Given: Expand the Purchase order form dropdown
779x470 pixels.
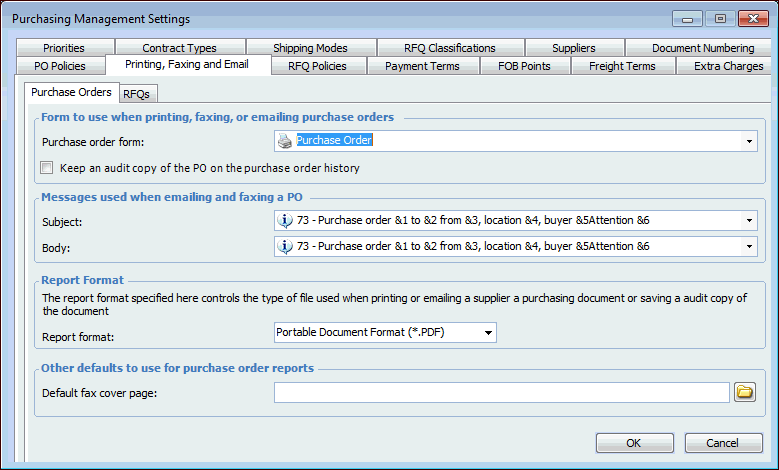Looking at the screenshot, I should click(x=749, y=141).
